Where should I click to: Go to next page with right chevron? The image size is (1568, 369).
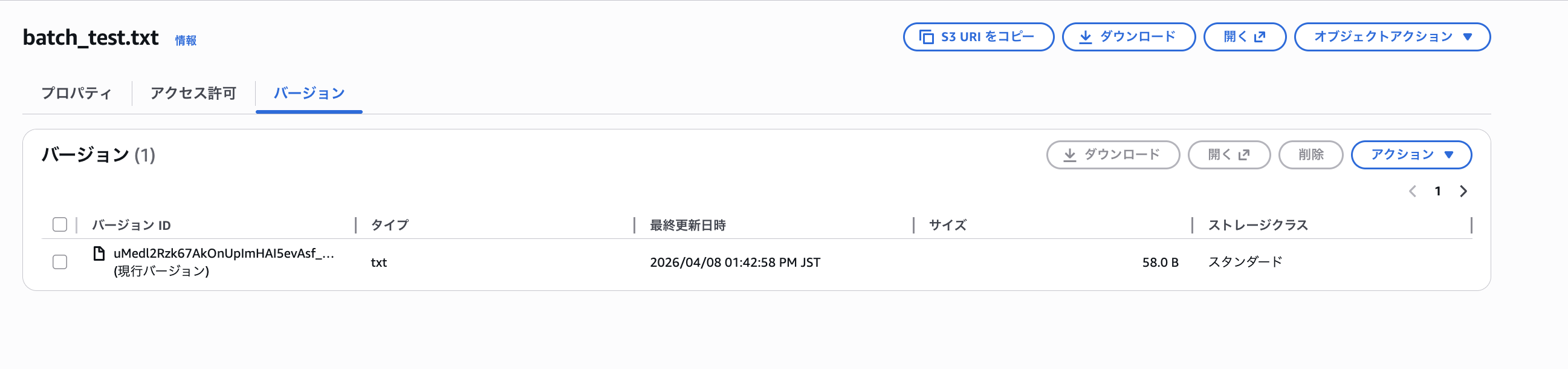click(1464, 191)
